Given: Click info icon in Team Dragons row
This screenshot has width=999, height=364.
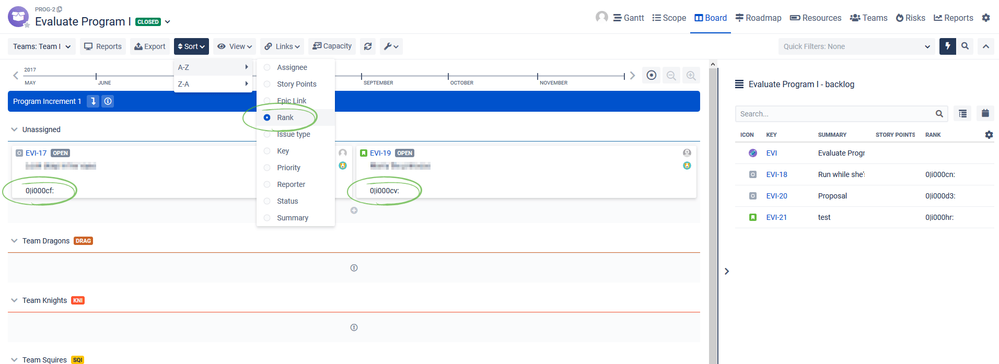Looking at the screenshot, I should coord(354,268).
